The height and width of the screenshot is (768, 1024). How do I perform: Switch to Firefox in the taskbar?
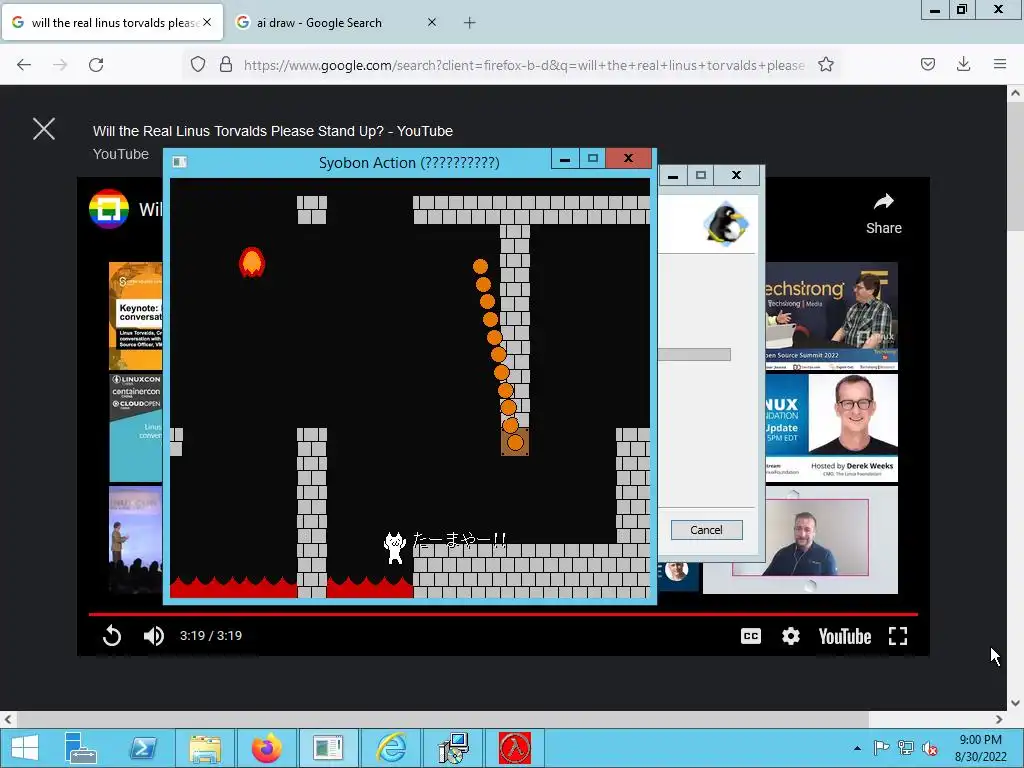click(x=266, y=748)
